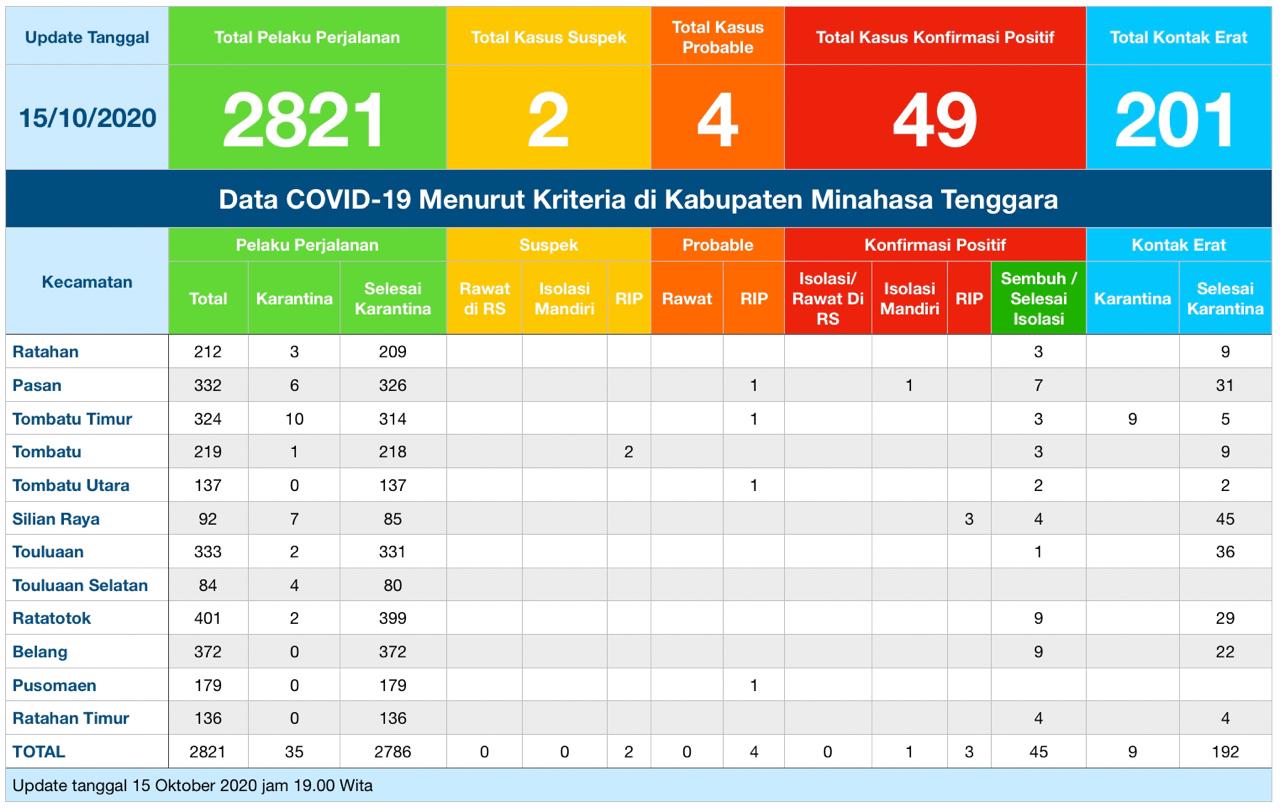This screenshot has width=1280, height=808.
Task: Select the Kecamatan column header
Action: pos(87,281)
